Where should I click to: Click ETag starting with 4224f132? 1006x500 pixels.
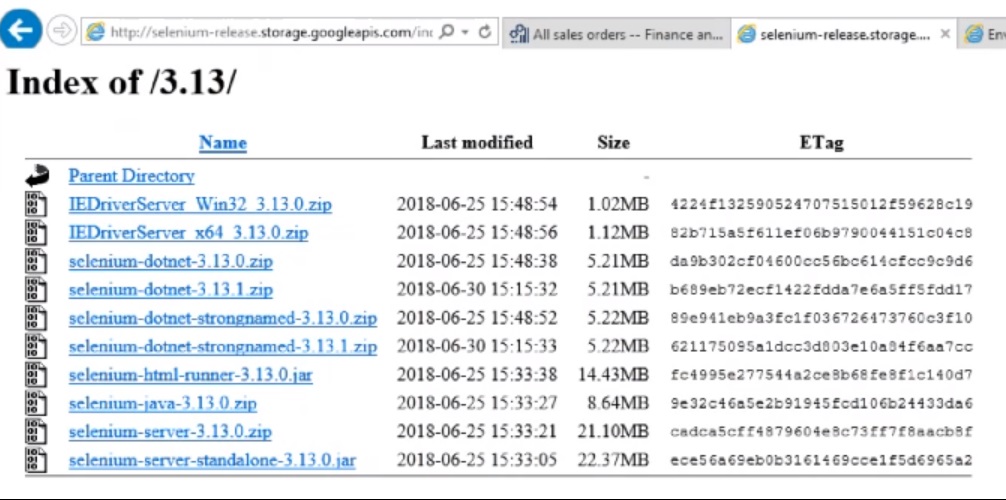821,205
